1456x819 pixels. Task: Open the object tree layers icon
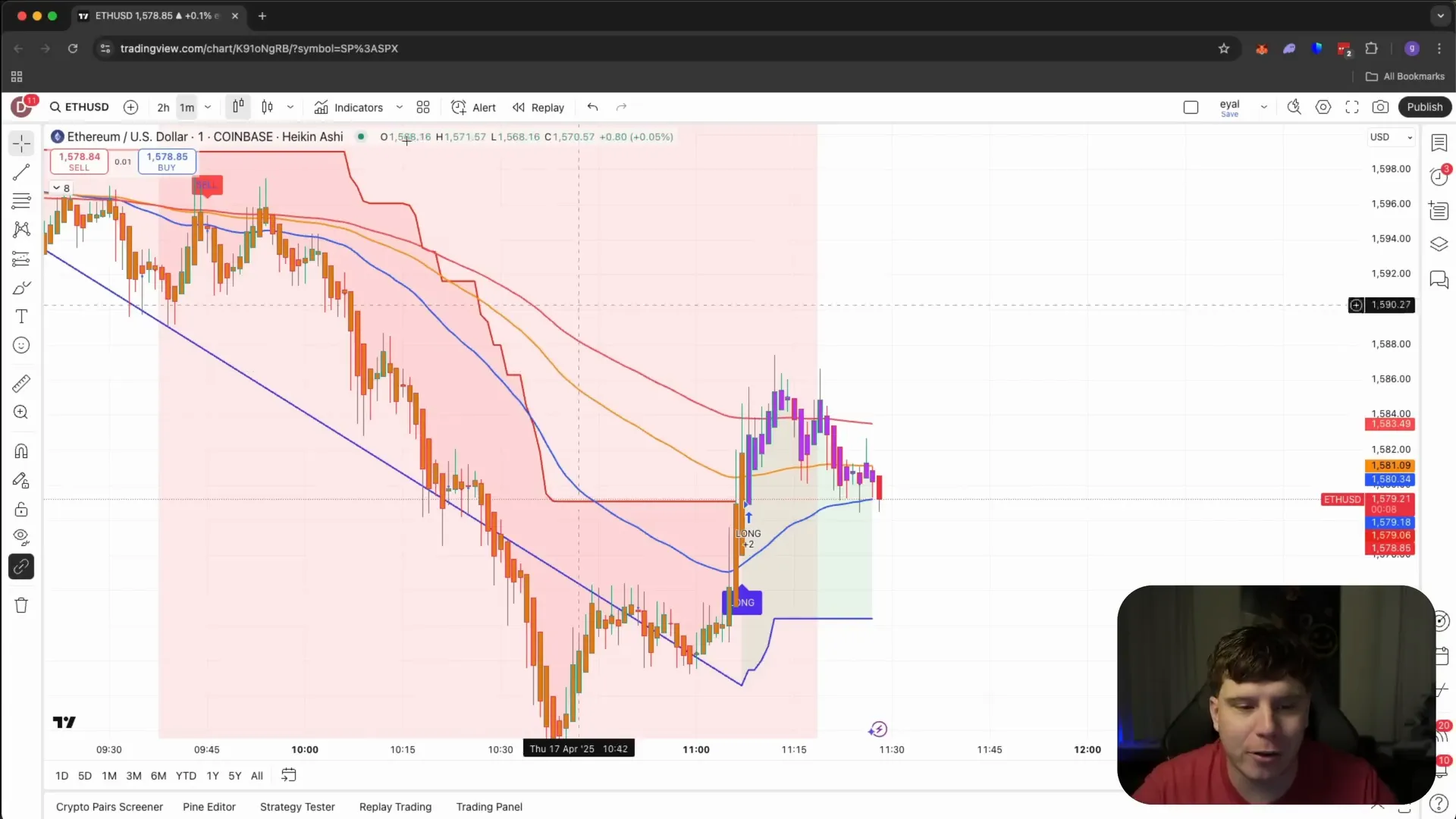click(1439, 245)
